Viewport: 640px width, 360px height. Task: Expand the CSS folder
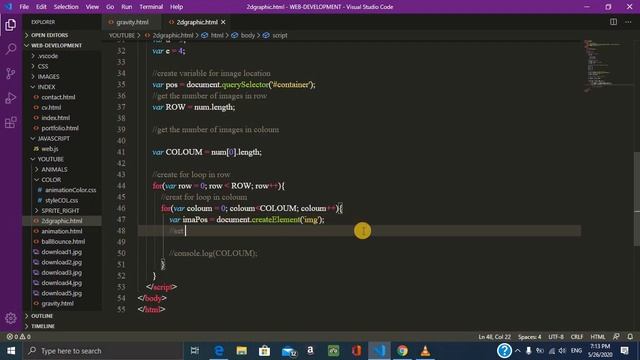[x=62, y=66]
